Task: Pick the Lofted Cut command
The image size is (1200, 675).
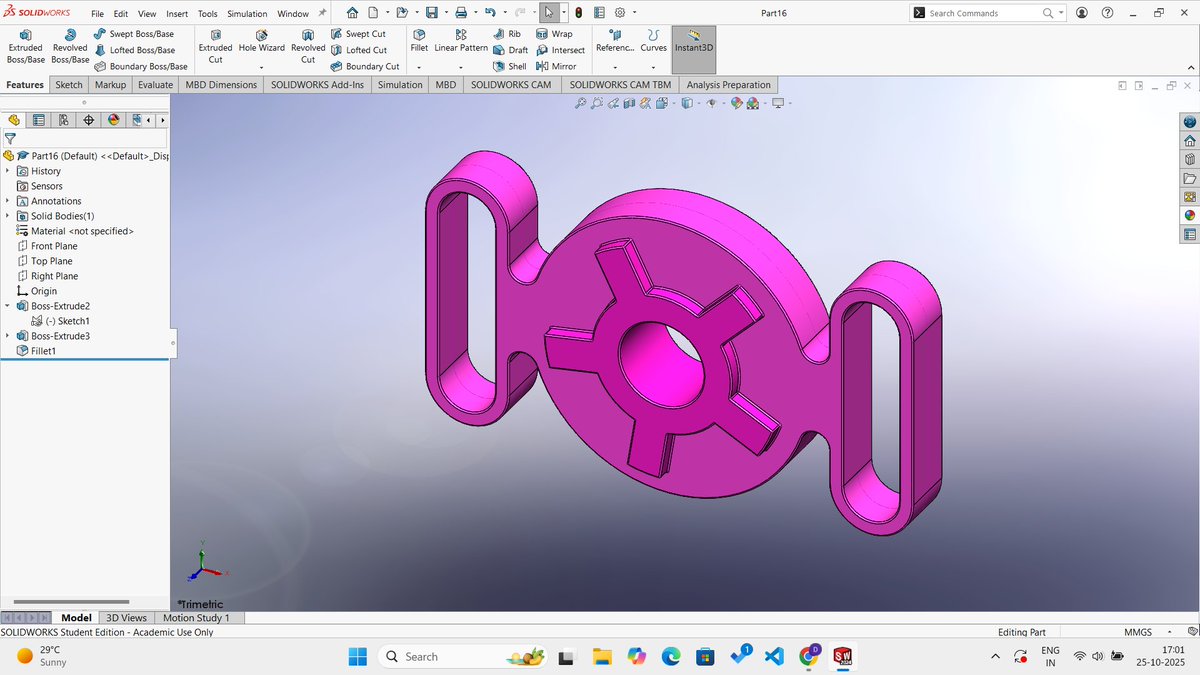Action: click(359, 50)
